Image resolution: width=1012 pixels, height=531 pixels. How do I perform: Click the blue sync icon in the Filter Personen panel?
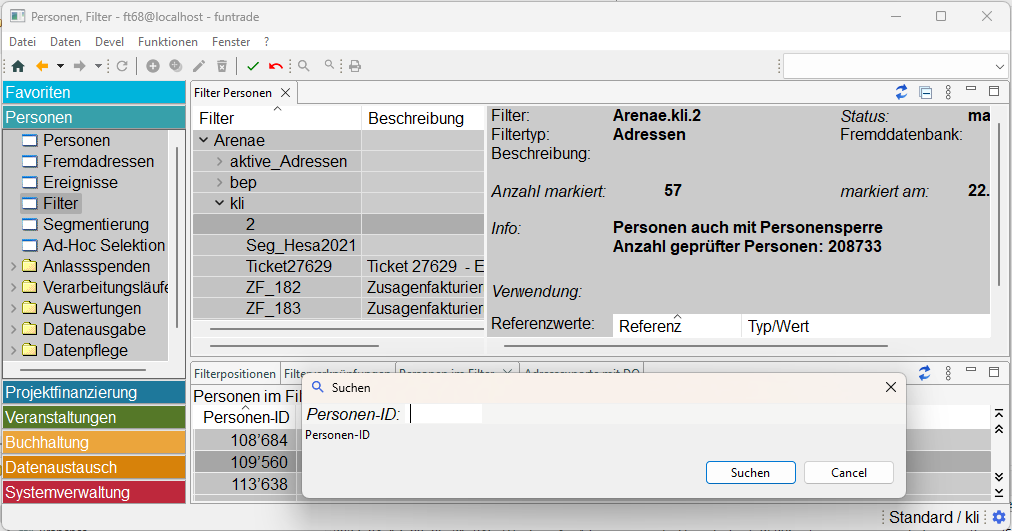[901, 92]
